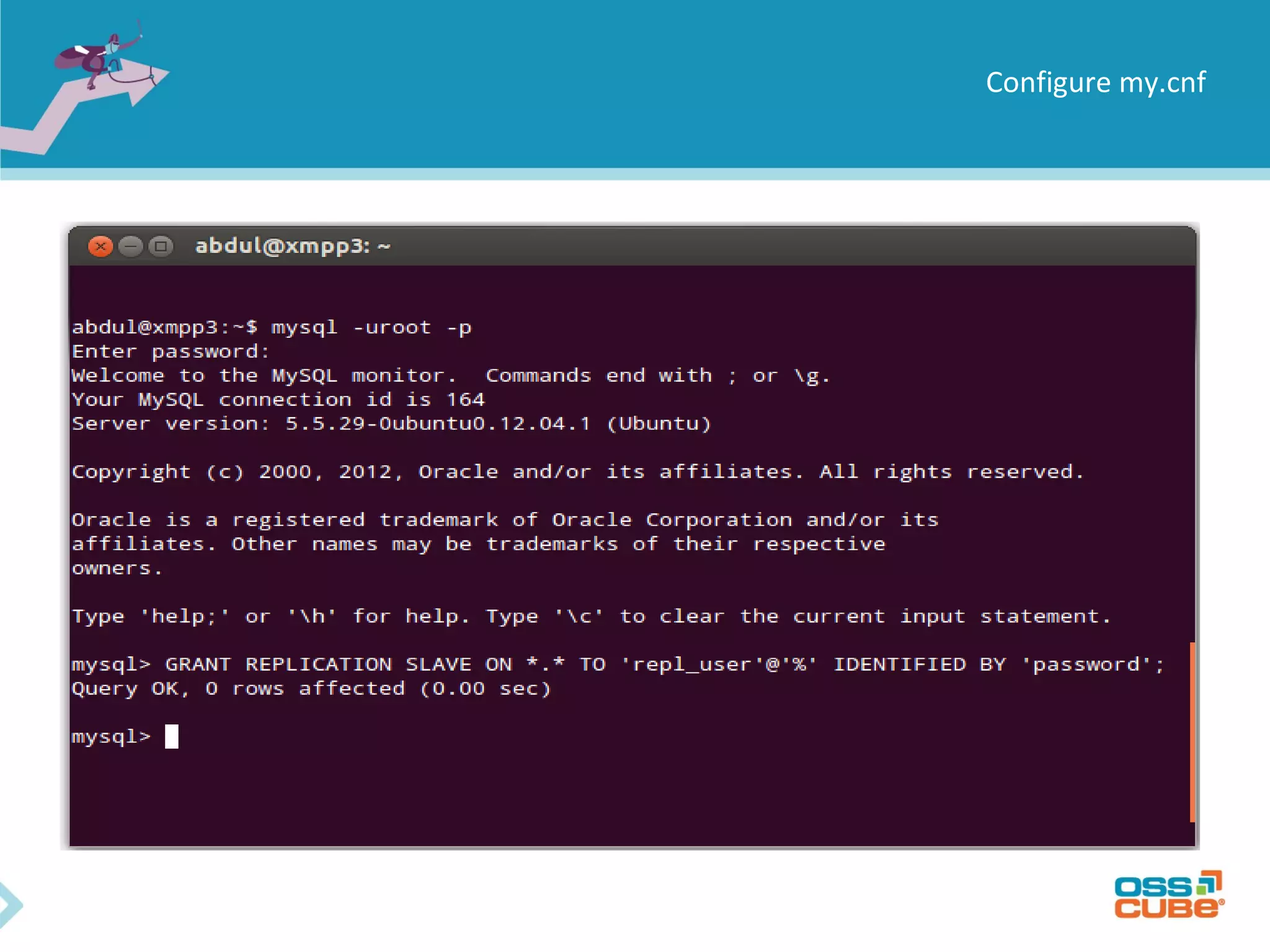Click 'Your MySQL connection id is 164'
This screenshot has width=1270, height=952.
278,400
